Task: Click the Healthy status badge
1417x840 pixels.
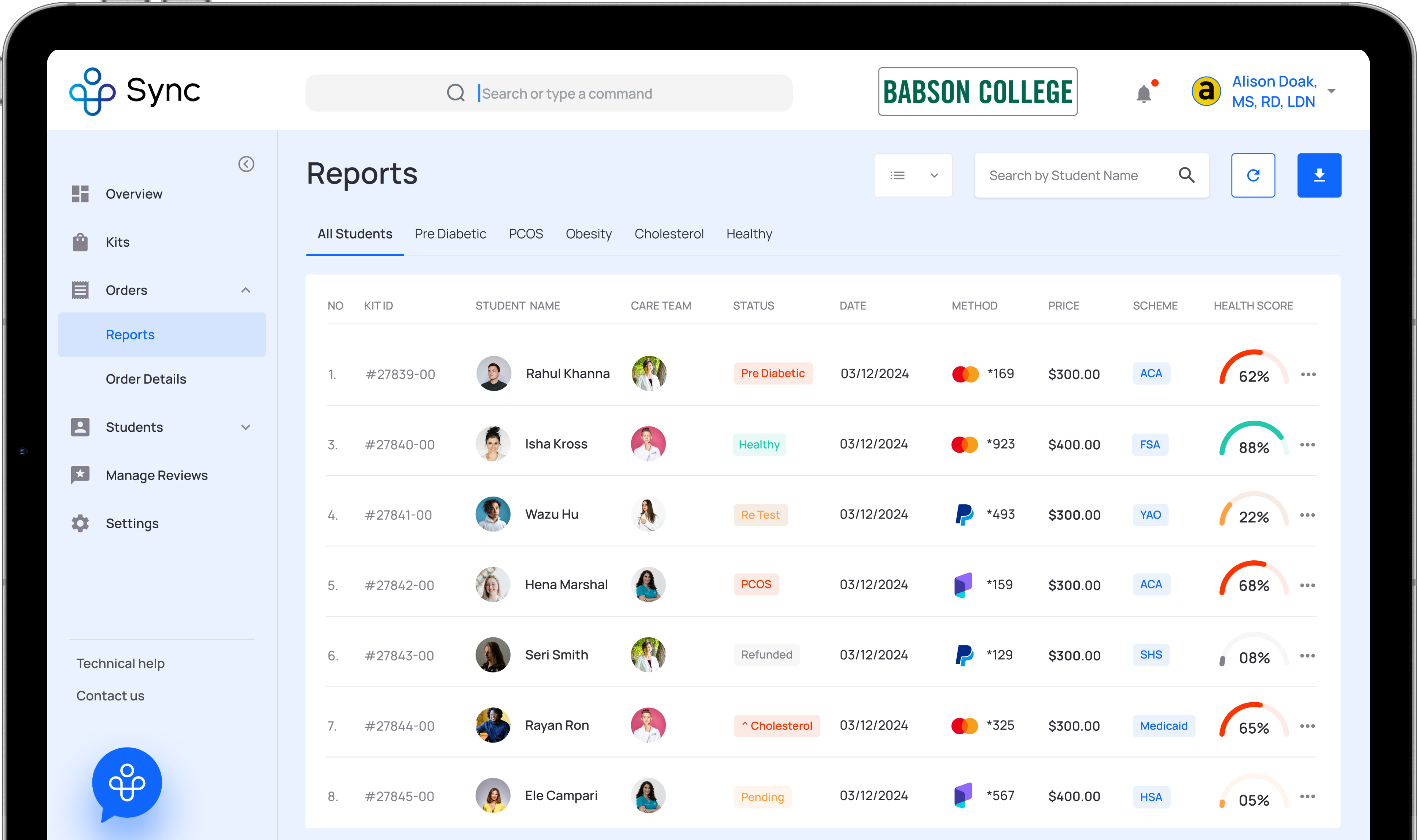Action: (x=759, y=444)
